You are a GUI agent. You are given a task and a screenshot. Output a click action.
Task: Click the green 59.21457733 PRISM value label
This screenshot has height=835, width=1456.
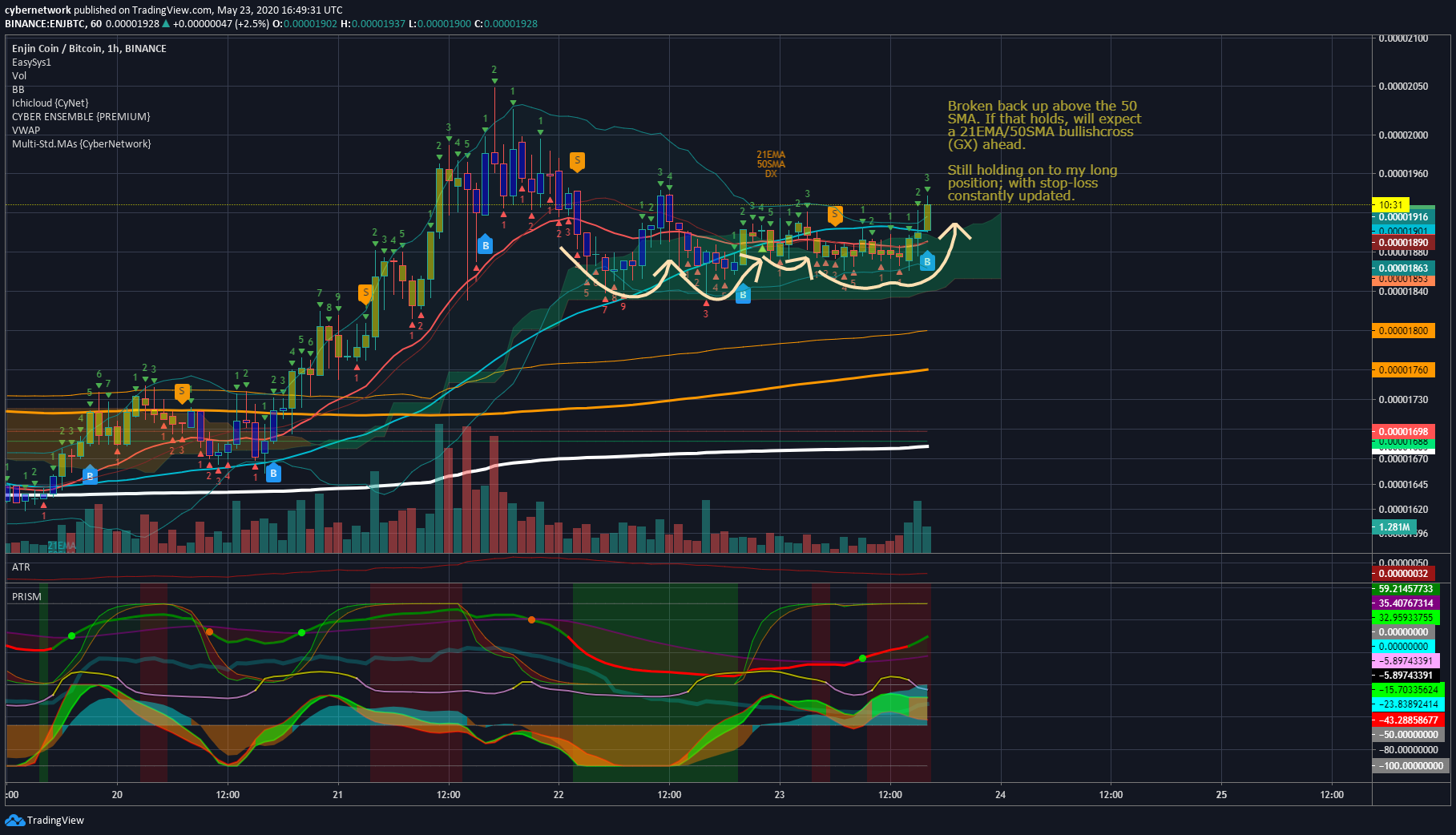[x=1406, y=589]
